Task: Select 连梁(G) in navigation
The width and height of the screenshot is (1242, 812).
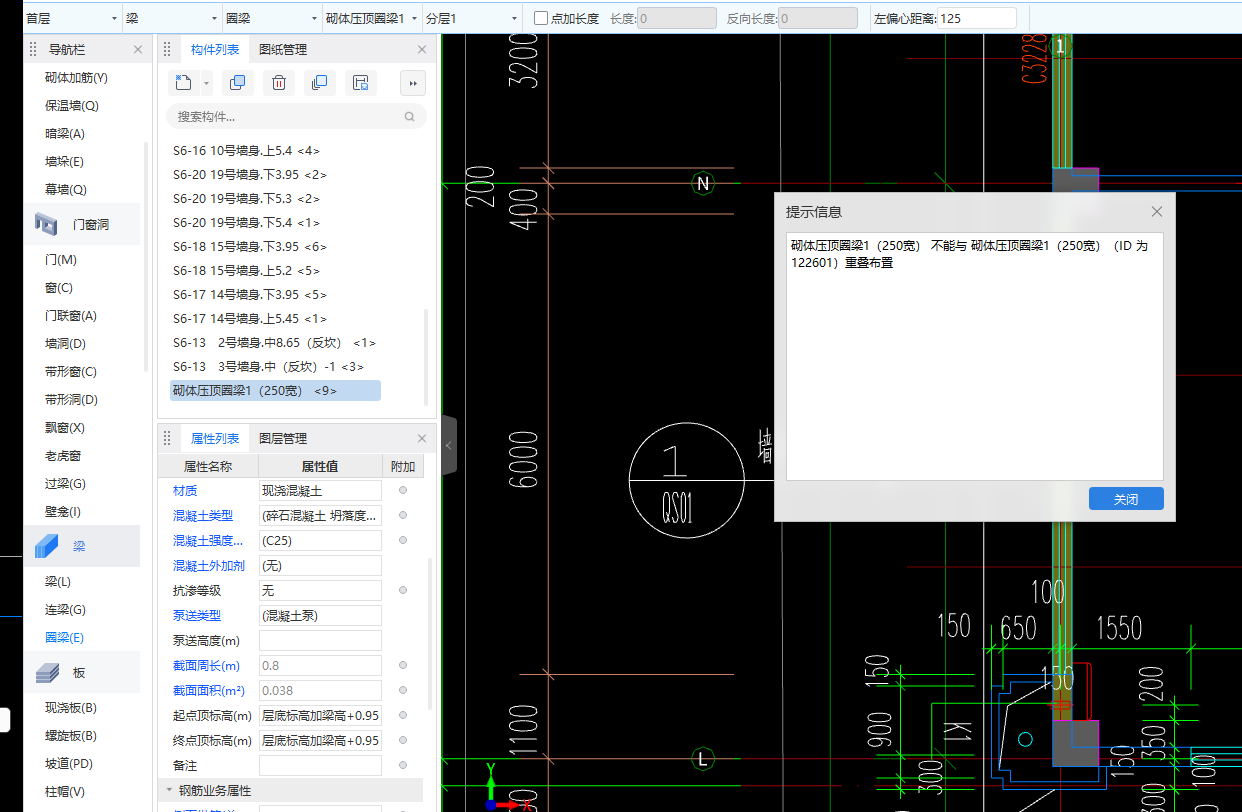Action: (65, 609)
